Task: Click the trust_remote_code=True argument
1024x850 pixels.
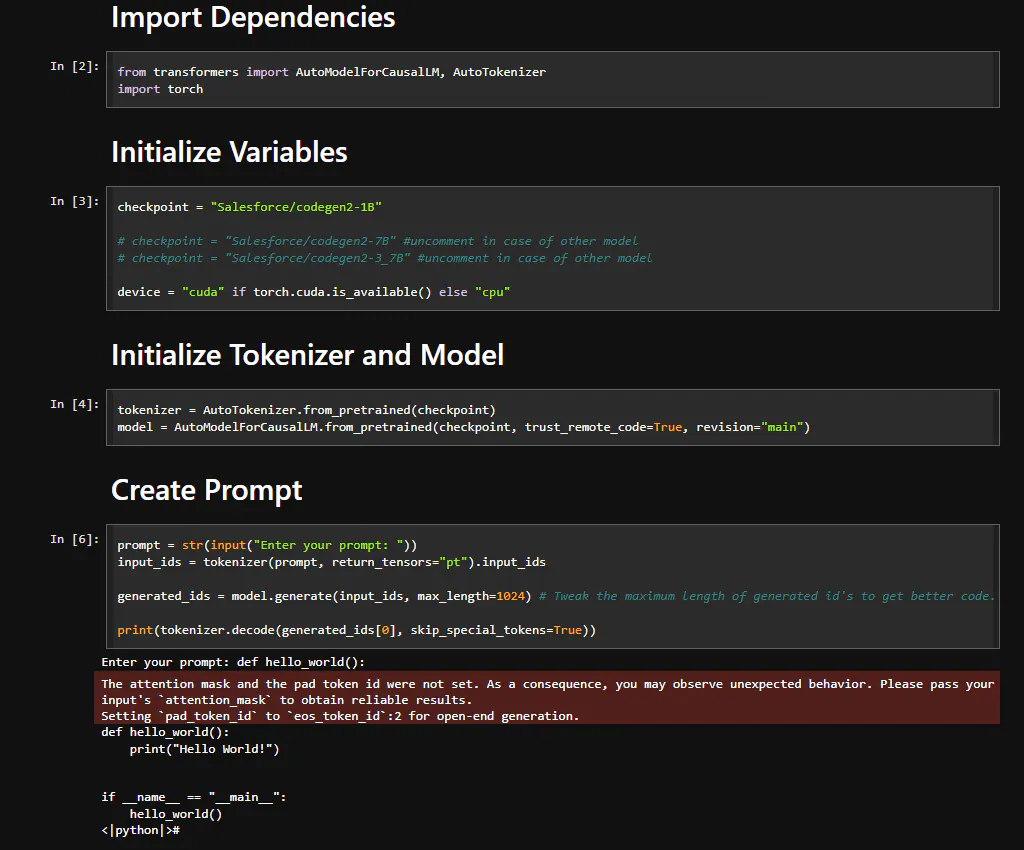Action: coord(603,427)
